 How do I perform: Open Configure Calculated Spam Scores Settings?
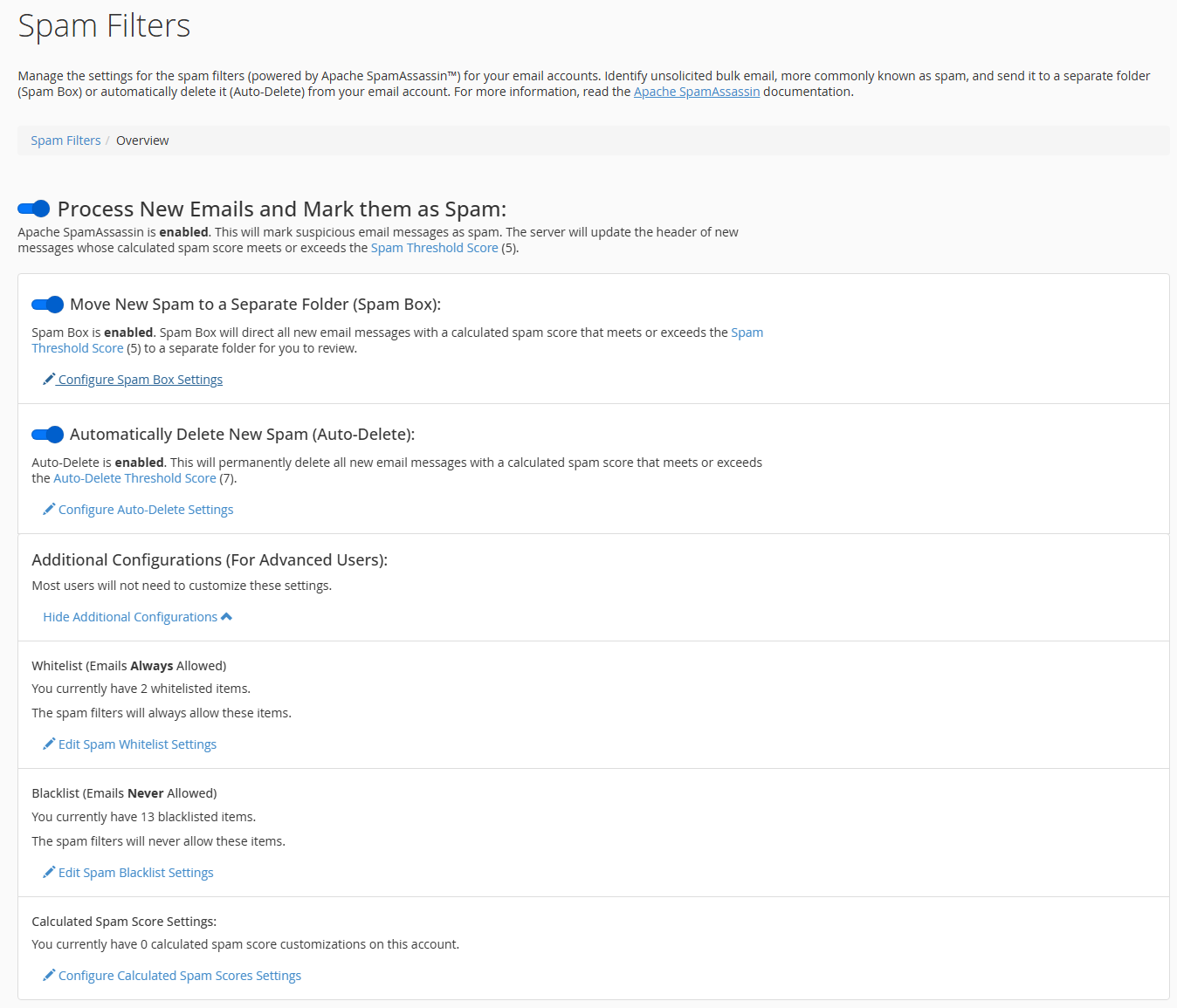click(x=180, y=976)
